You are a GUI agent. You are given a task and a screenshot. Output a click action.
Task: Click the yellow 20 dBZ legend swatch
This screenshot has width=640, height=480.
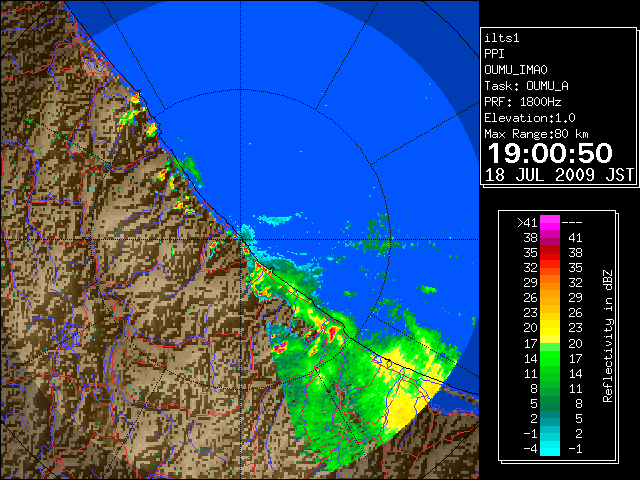550,328
